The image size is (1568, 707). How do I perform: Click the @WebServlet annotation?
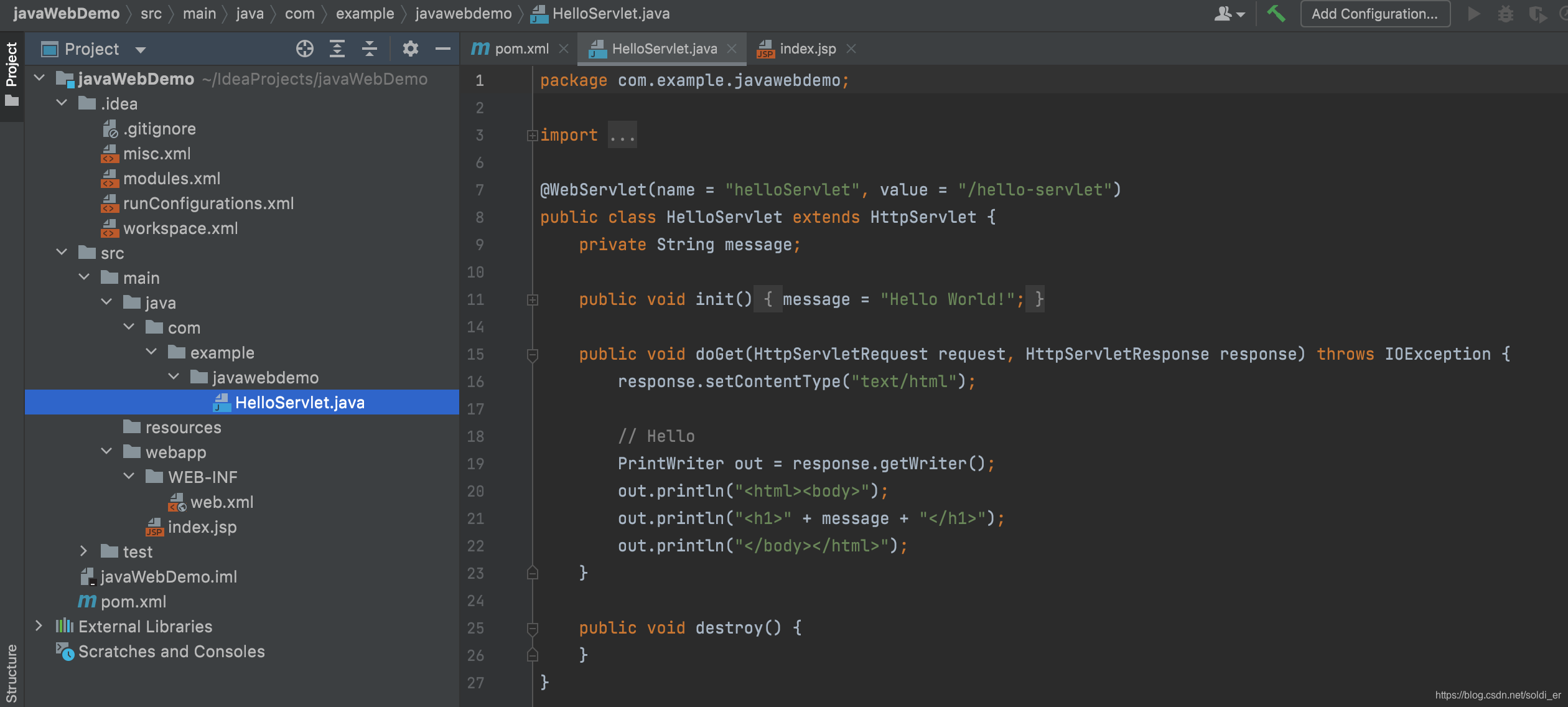[593, 190]
